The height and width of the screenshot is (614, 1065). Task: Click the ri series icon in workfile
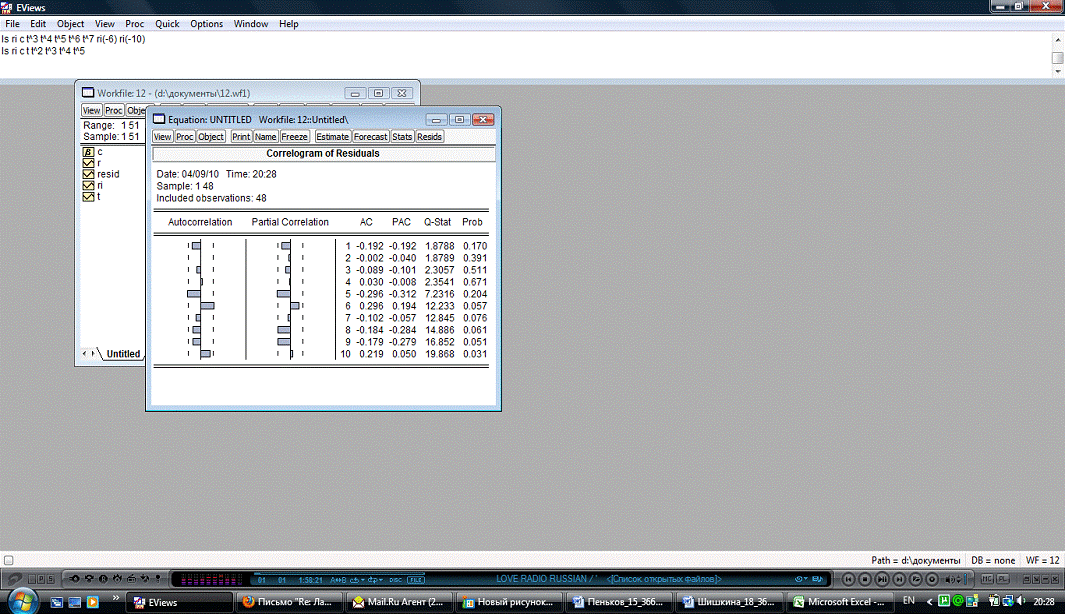pos(88,185)
